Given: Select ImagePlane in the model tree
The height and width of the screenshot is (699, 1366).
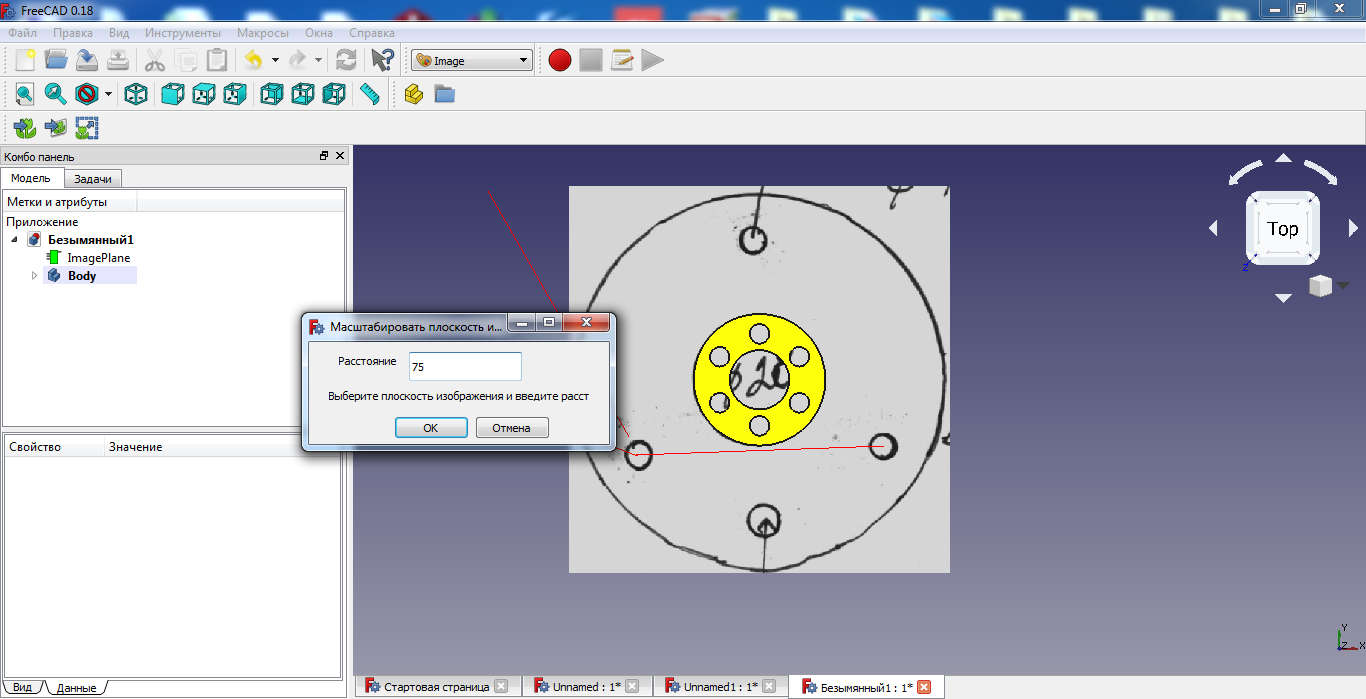Looking at the screenshot, I should pyautogui.click(x=98, y=258).
